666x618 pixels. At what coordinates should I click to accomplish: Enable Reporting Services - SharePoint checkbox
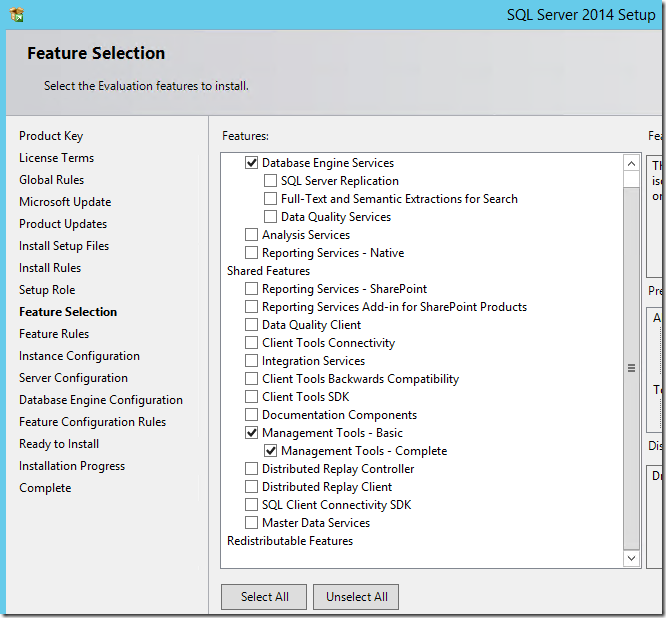tap(251, 289)
